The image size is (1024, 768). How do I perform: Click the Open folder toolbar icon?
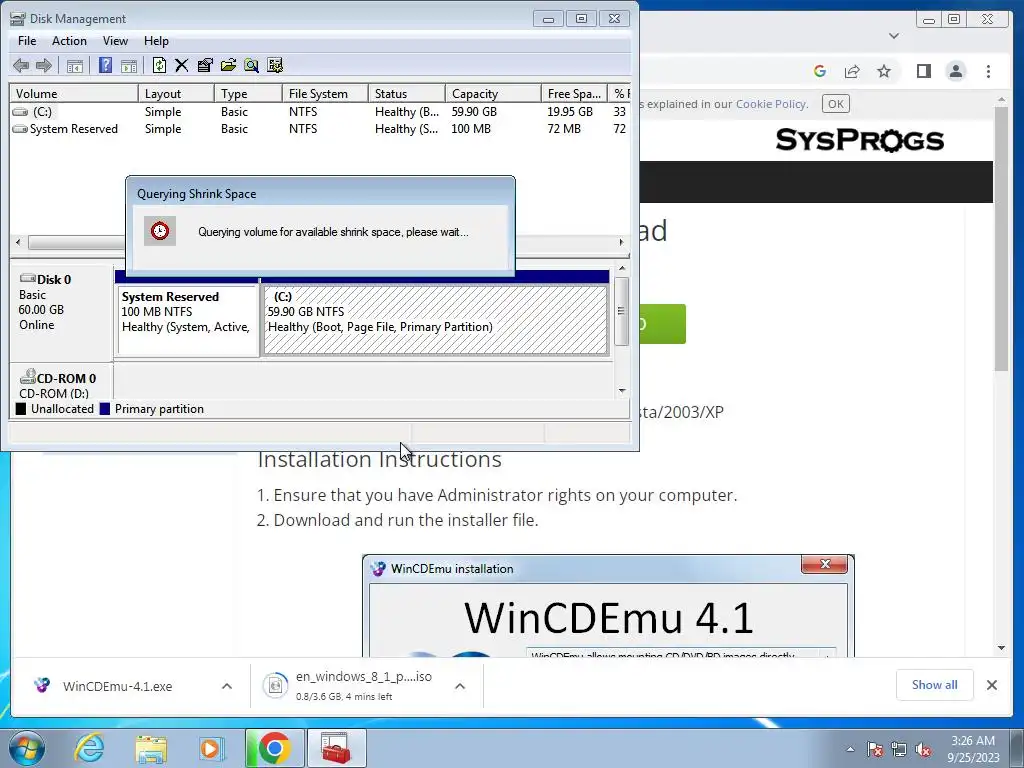tap(228, 65)
